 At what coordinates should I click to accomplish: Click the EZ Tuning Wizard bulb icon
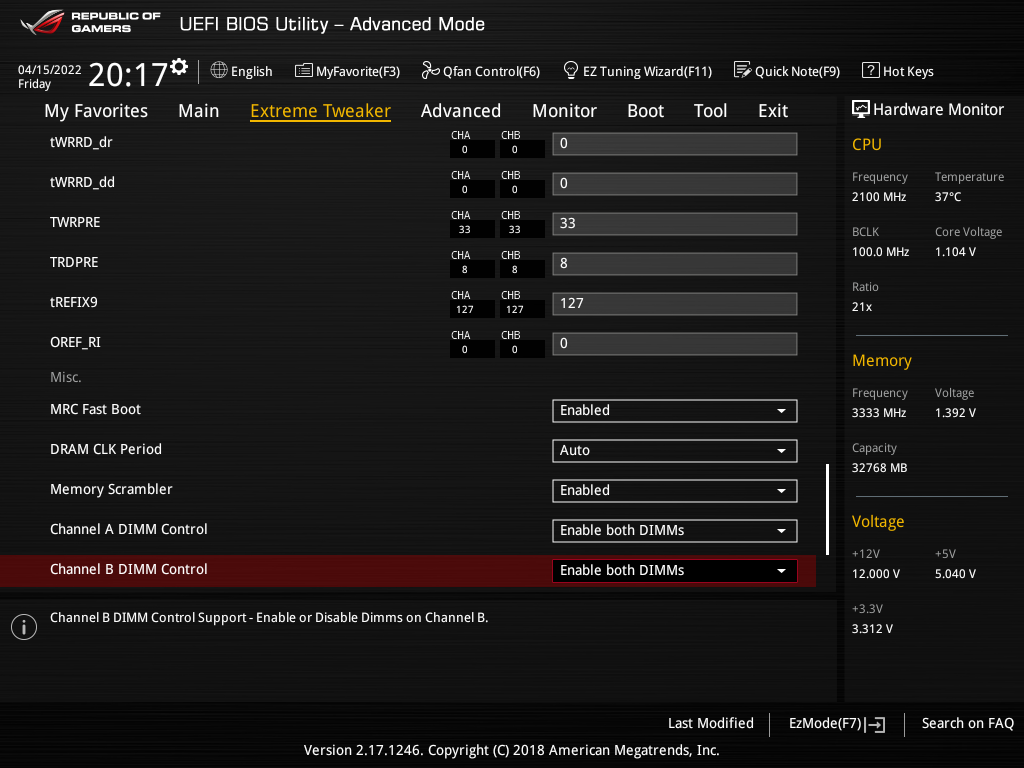[571, 70]
